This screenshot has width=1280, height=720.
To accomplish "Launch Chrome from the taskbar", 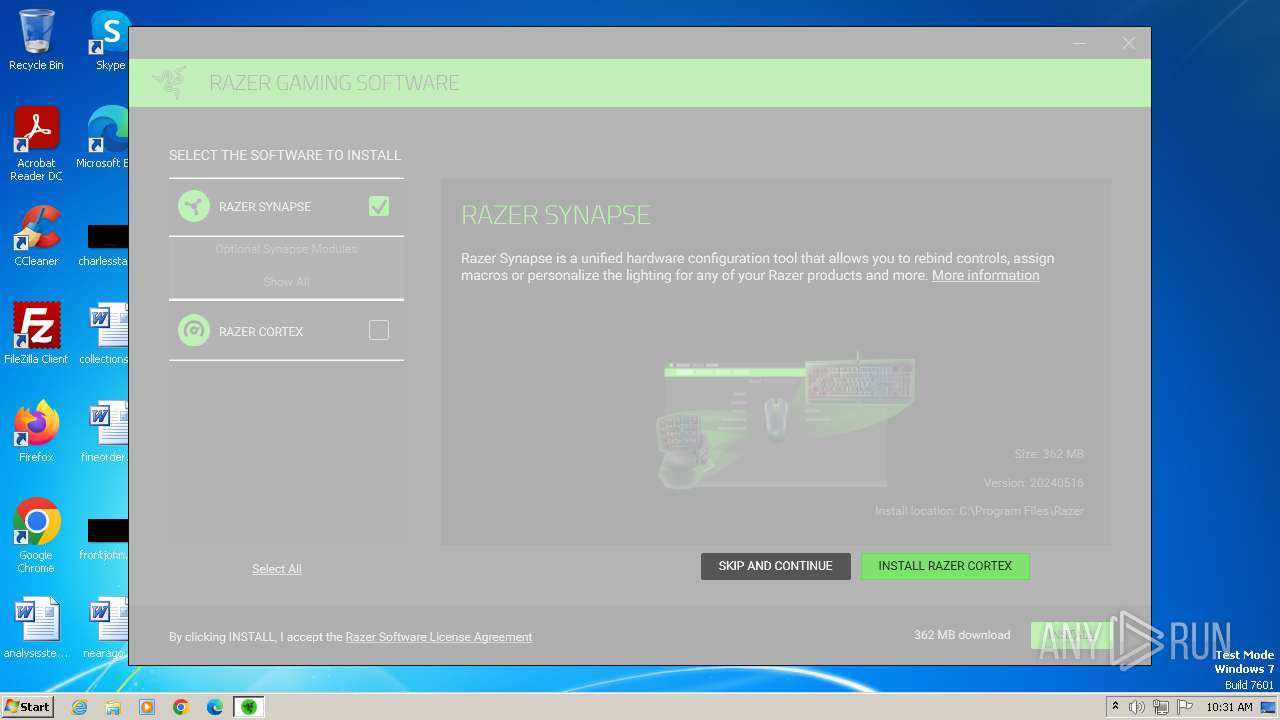I will [x=181, y=707].
